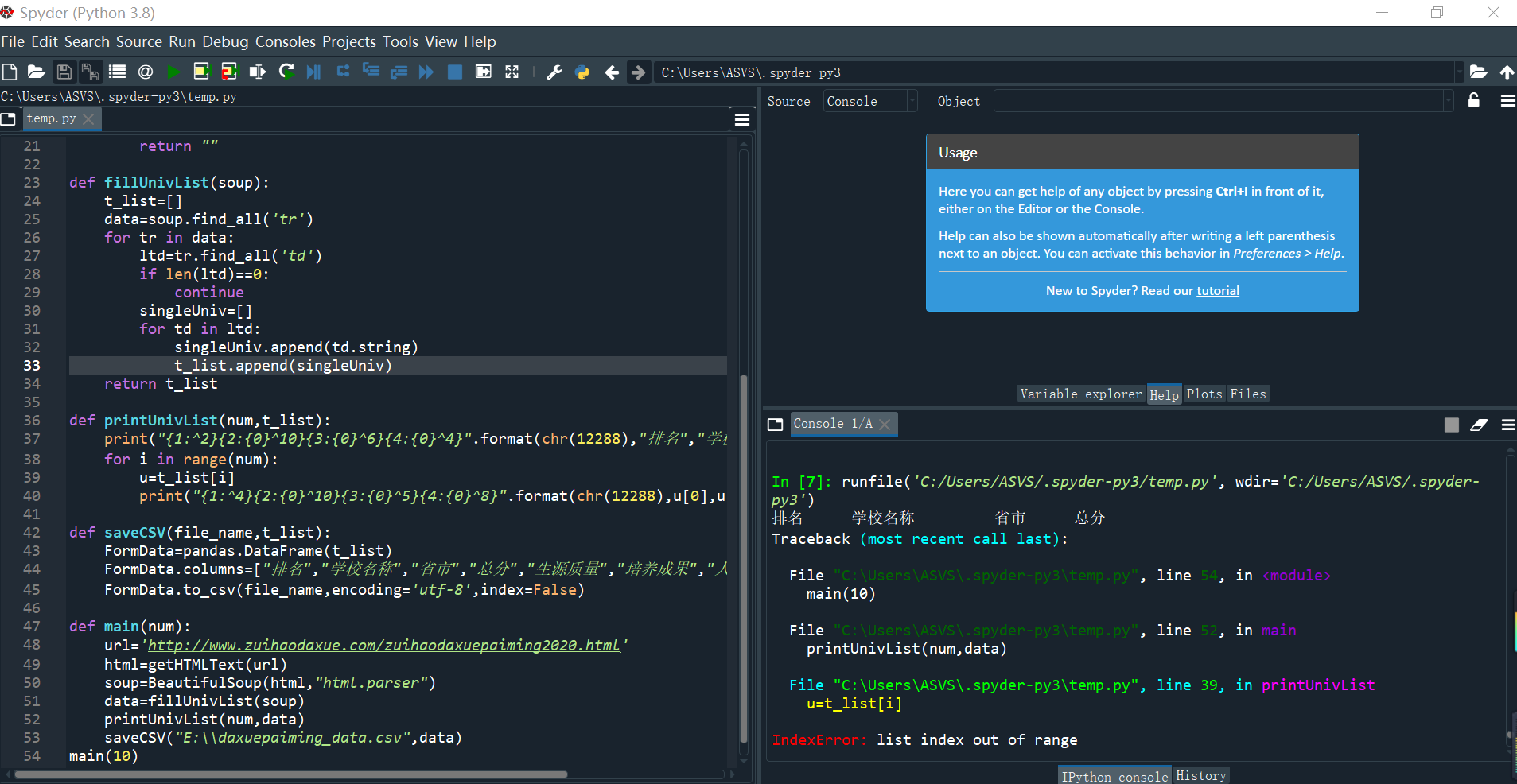Screen dimensions: 1517x784
Task: Stop debugging with the blue square
Action: (455, 72)
